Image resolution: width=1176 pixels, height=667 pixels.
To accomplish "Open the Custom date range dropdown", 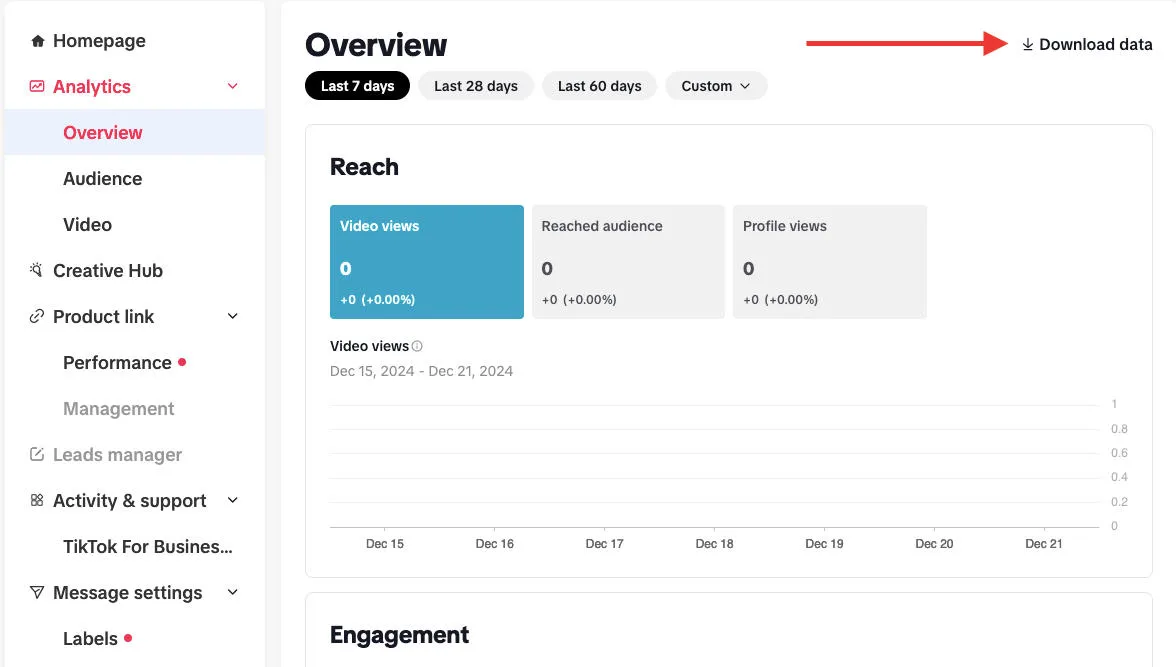I will click(x=716, y=86).
